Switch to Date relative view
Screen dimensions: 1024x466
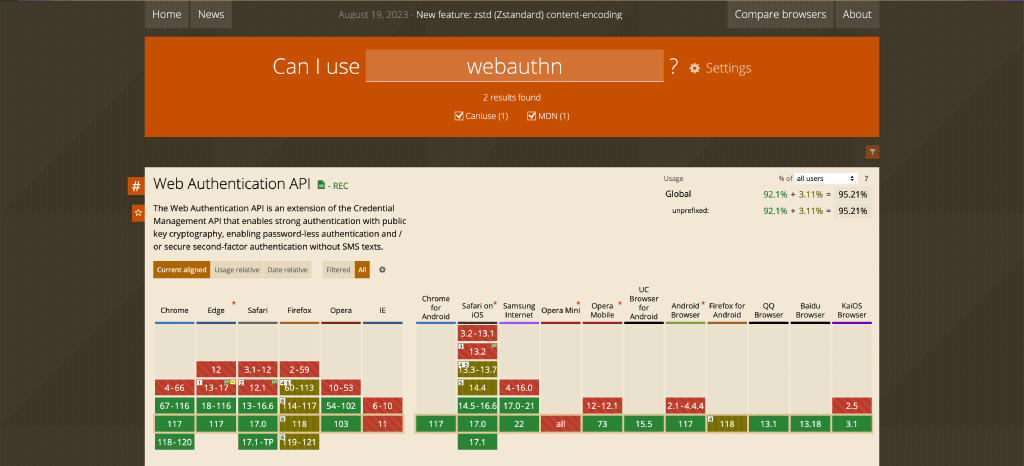(x=287, y=270)
